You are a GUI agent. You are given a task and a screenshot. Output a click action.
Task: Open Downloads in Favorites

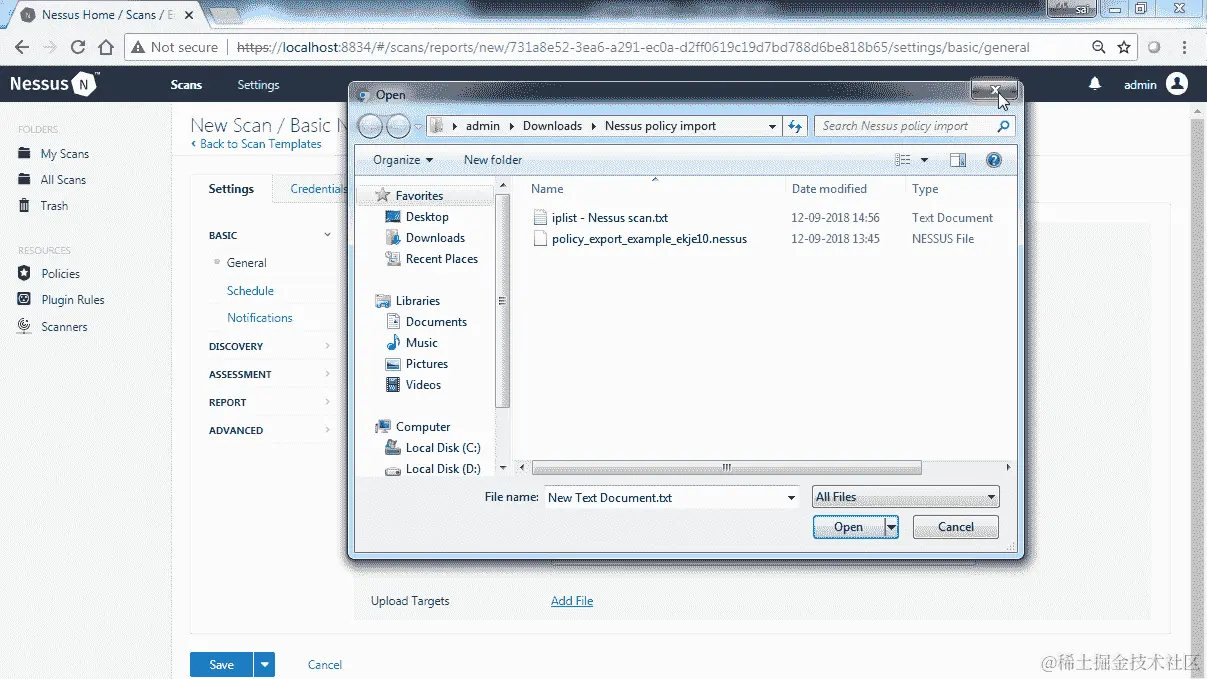point(425,238)
